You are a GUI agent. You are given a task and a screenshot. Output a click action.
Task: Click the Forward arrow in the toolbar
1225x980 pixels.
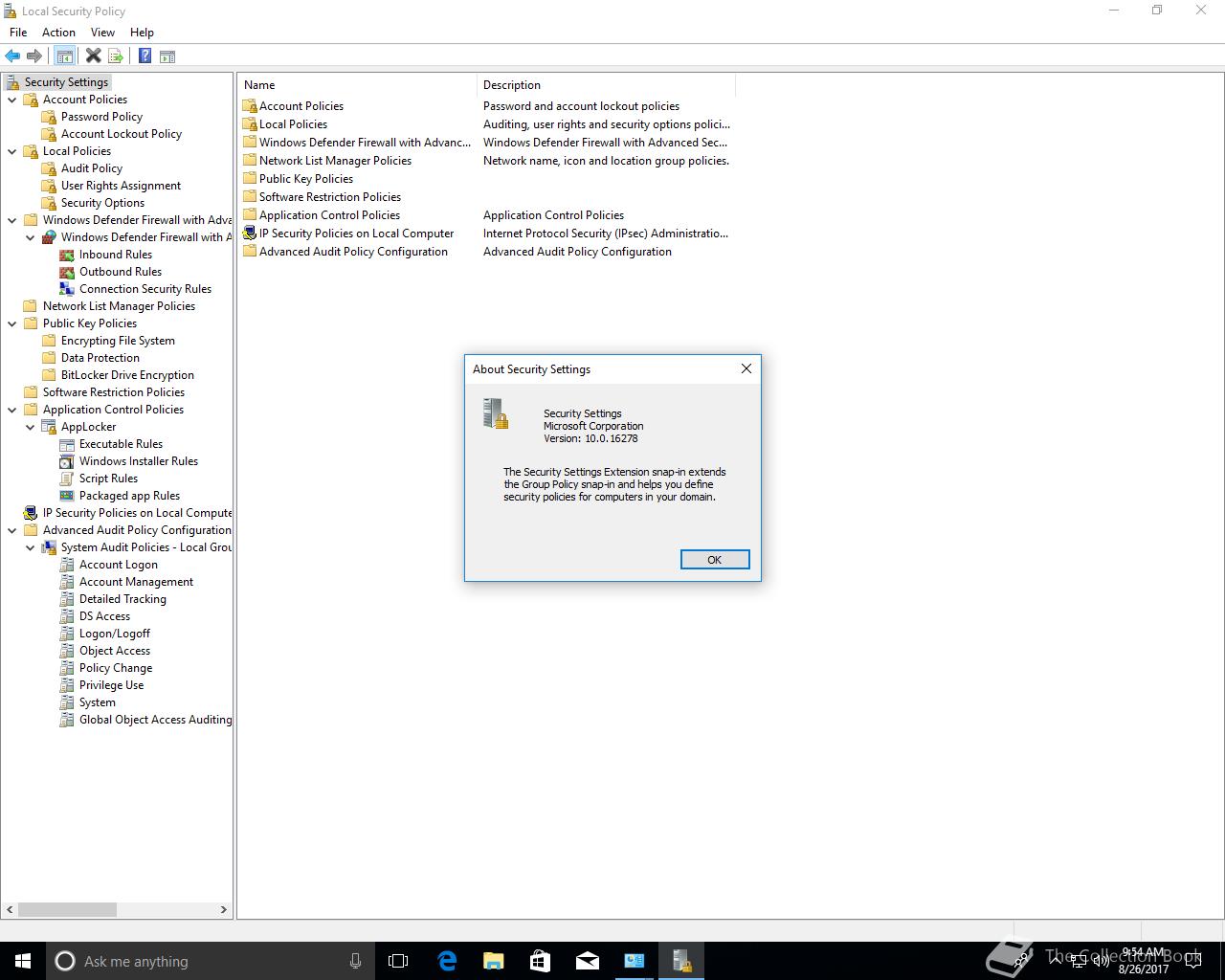pyautogui.click(x=34, y=56)
